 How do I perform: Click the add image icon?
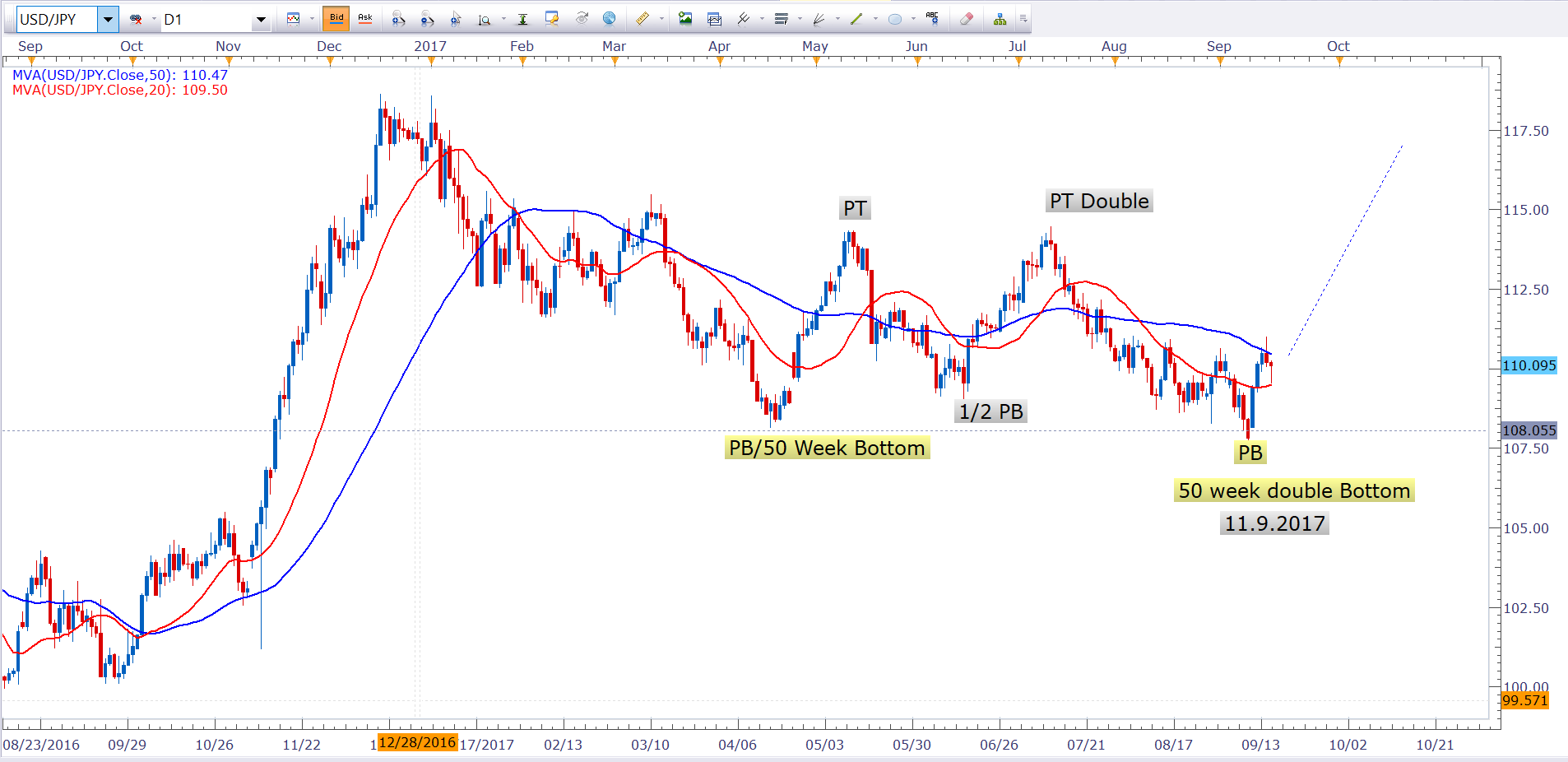[684, 19]
